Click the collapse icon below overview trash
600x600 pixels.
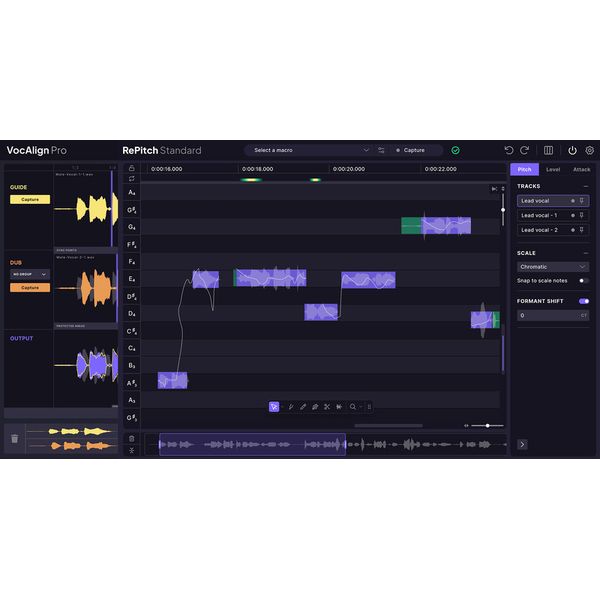click(132, 450)
